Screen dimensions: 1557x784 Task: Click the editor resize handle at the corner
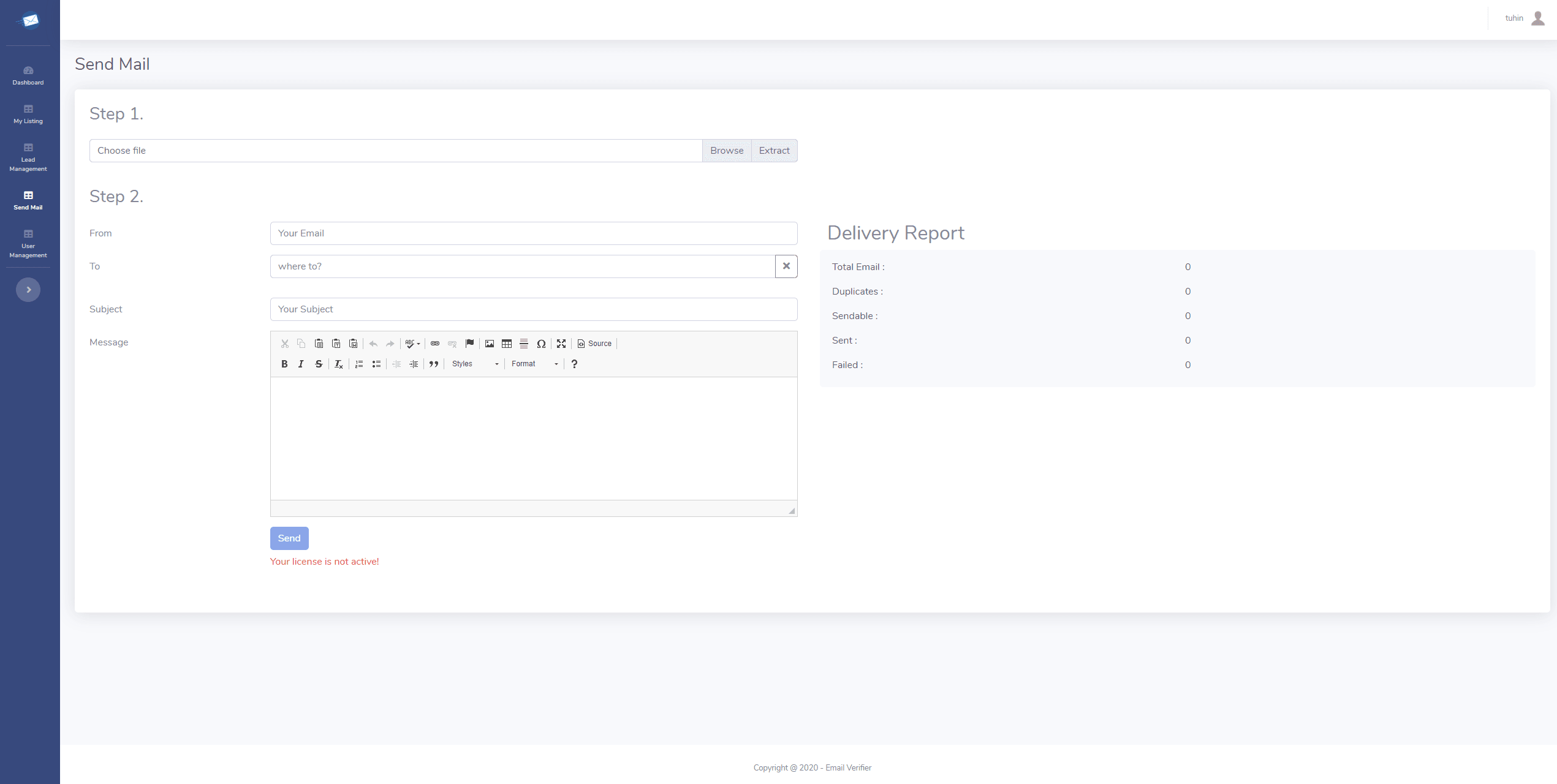pyautogui.click(x=792, y=510)
